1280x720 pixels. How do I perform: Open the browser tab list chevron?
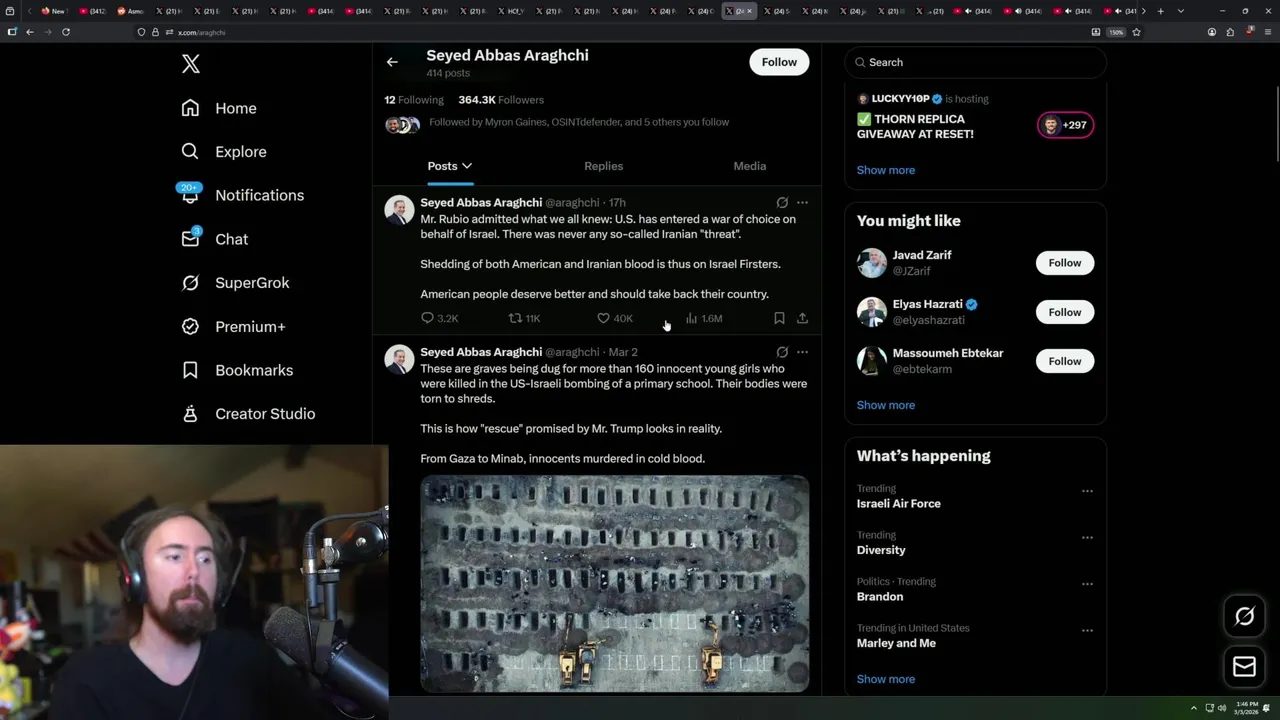[x=1181, y=11]
